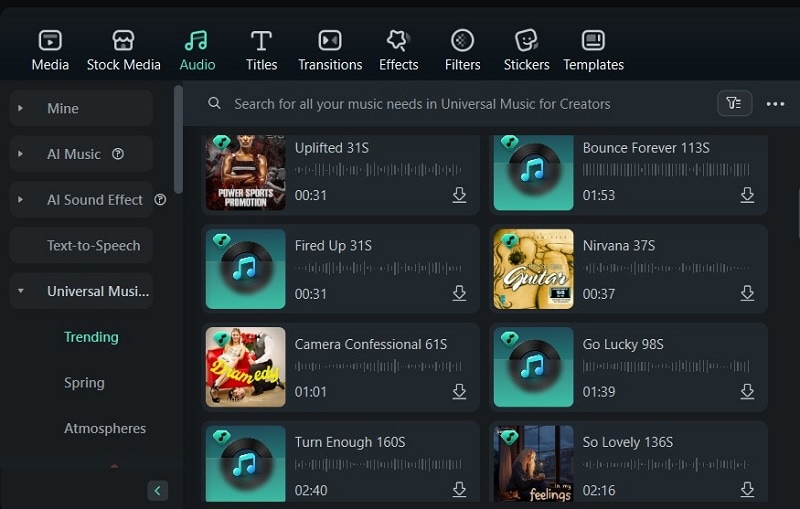
Task: Open the AI Music category
Action: coord(81,154)
